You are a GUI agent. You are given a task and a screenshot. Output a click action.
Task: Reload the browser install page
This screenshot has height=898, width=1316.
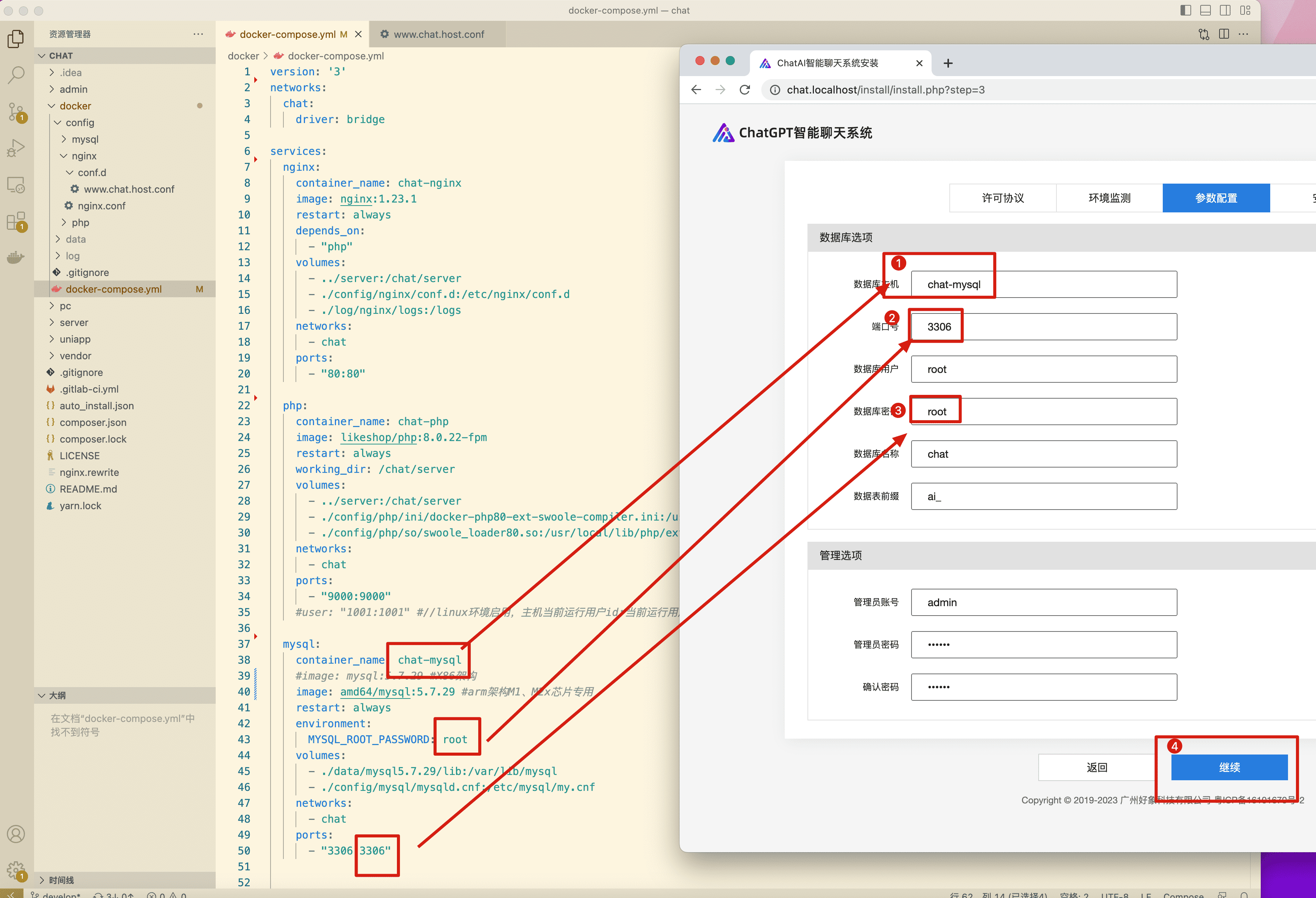[745, 90]
